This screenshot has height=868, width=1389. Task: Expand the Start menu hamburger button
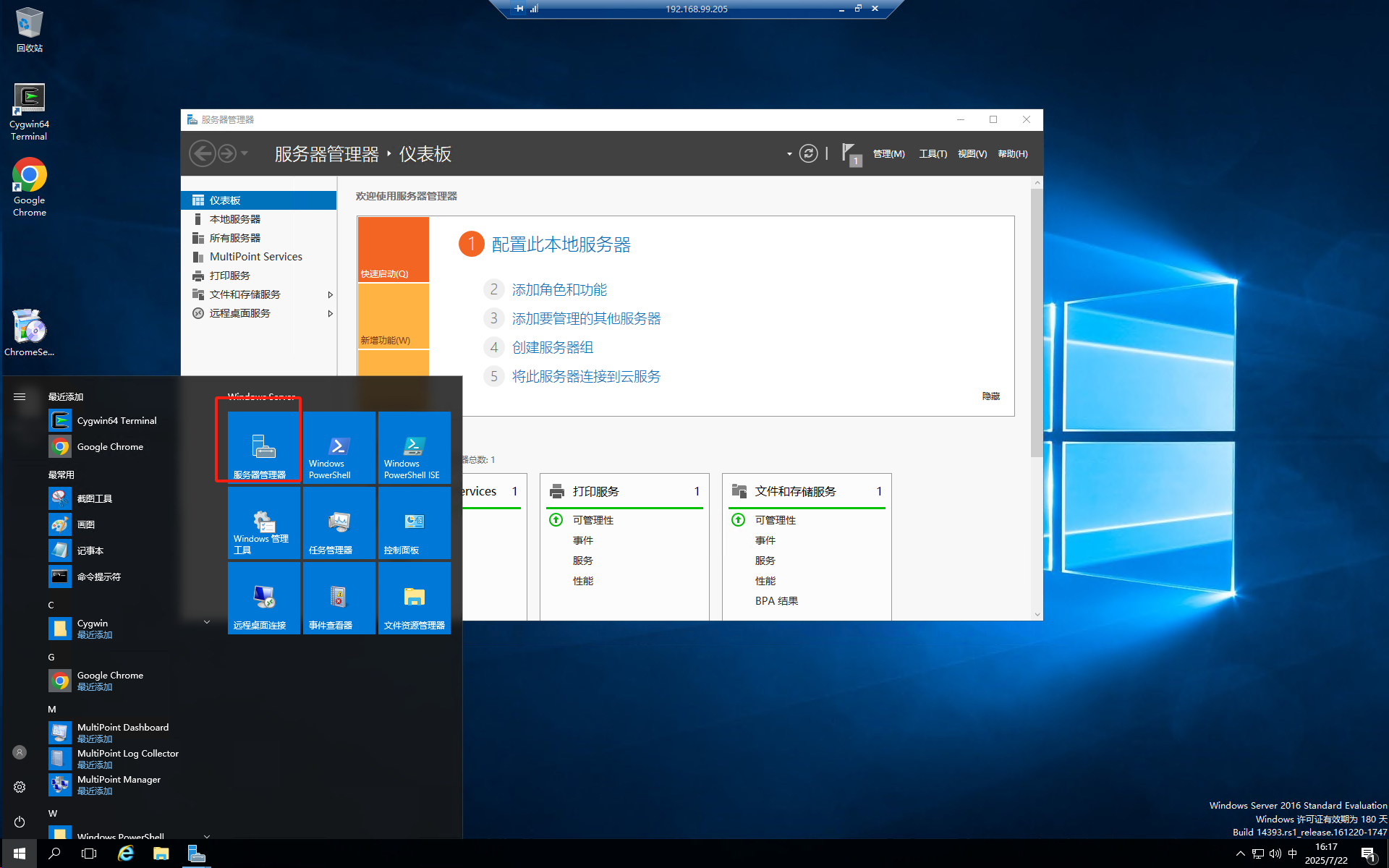tap(20, 396)
